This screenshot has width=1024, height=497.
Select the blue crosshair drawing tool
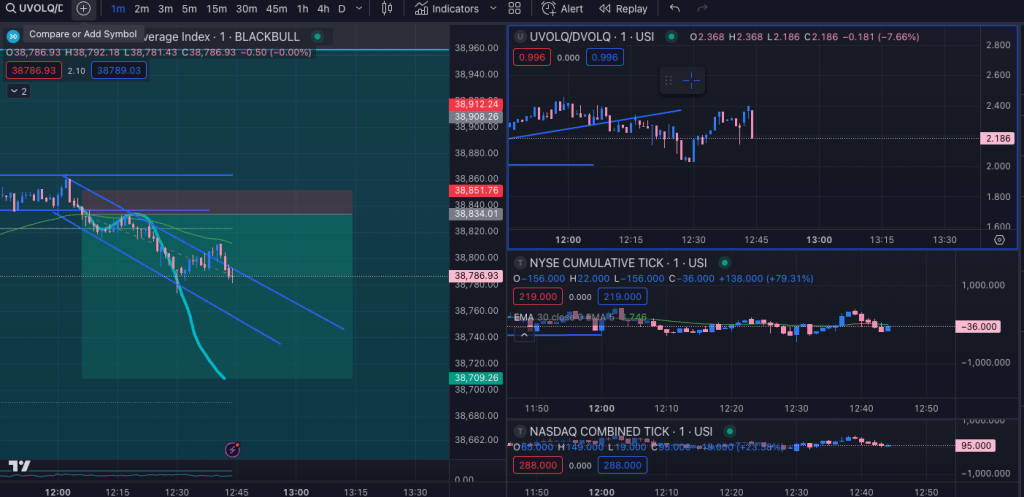(x=692, y=80)
